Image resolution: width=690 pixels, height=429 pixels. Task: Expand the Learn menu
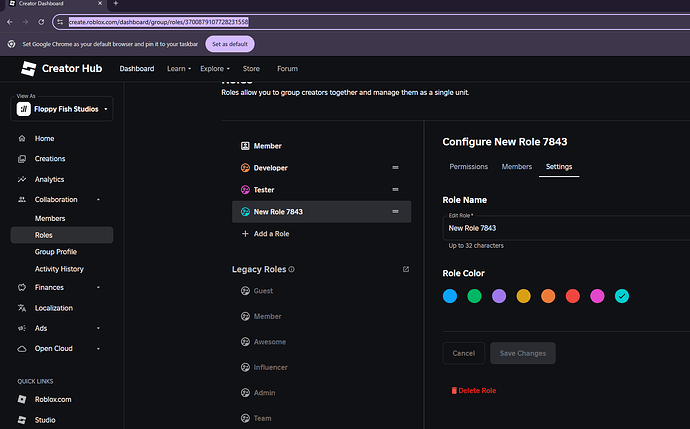[179, 69]
